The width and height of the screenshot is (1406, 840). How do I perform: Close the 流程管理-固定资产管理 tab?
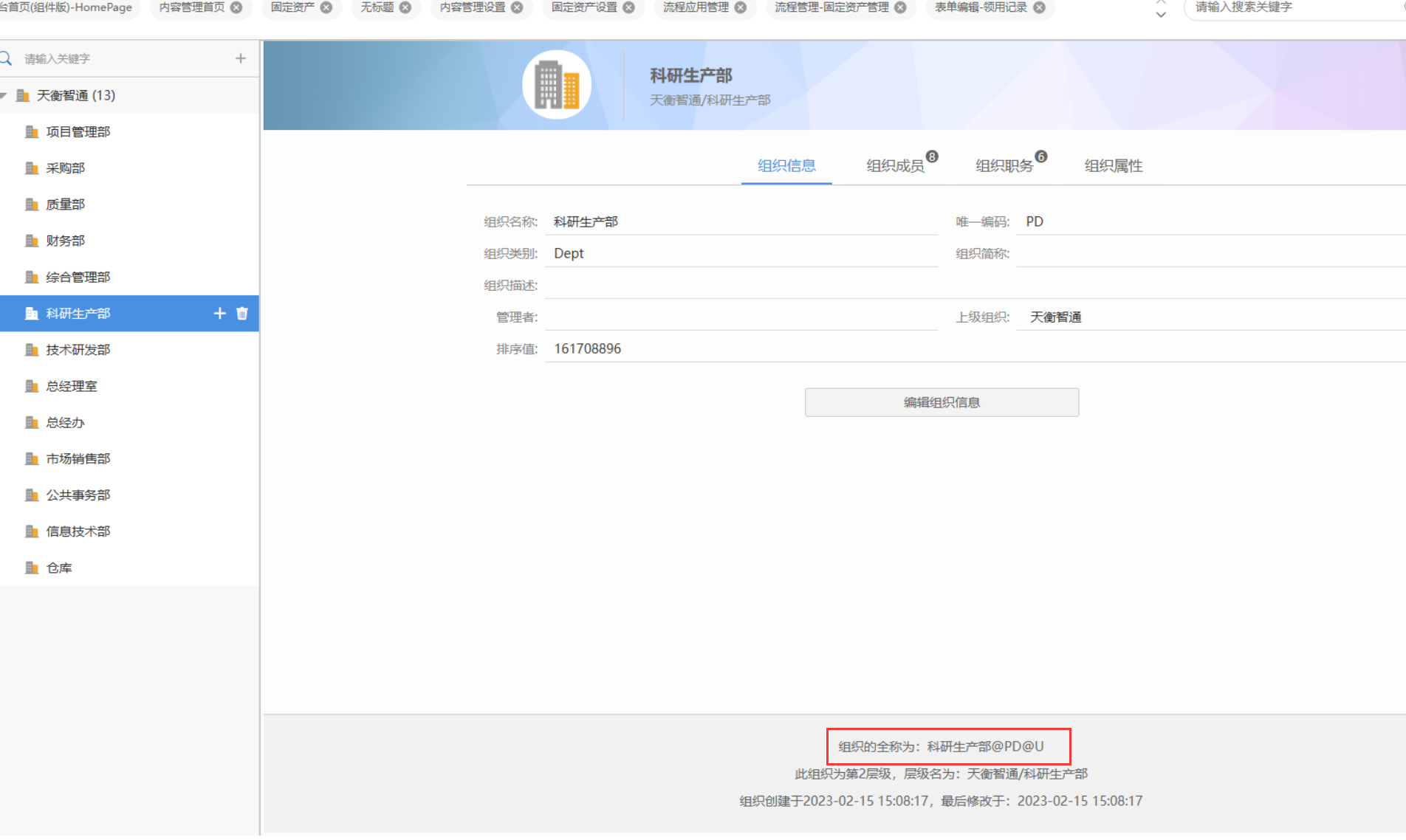[x=900, y=7]
